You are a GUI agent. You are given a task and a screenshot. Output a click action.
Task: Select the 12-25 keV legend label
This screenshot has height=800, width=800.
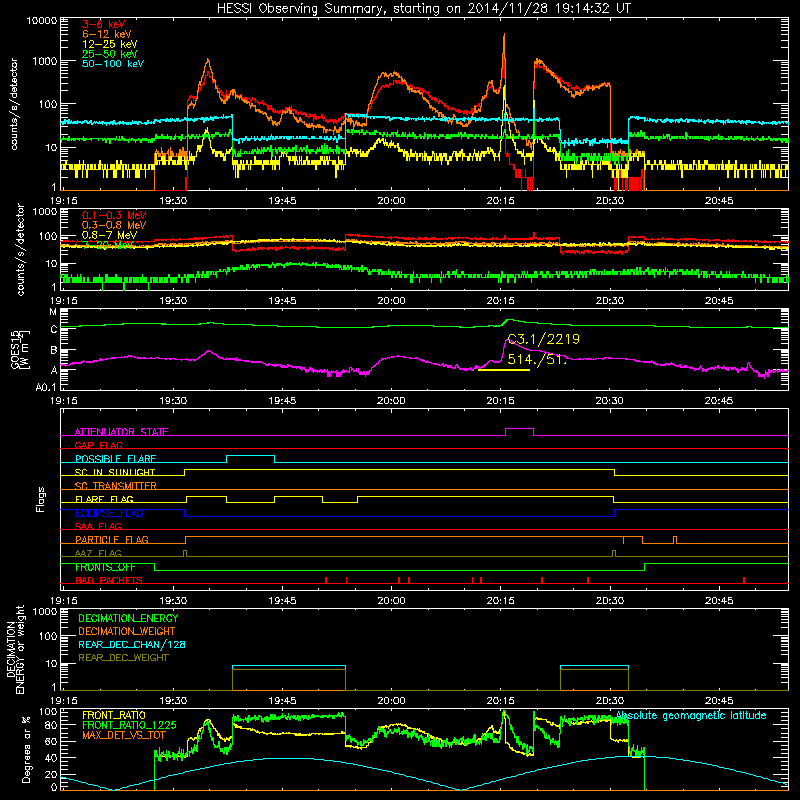pos(110,44)
